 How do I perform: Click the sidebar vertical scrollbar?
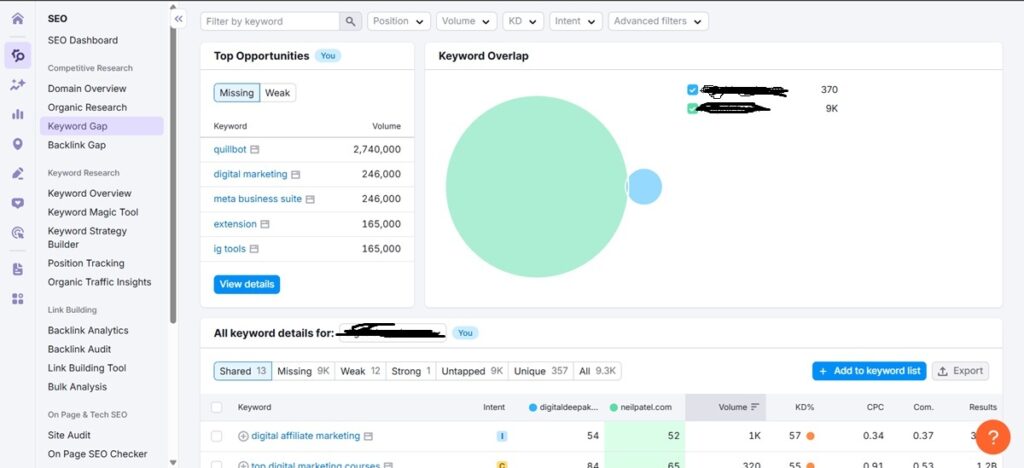pyautogui.click(x=173, y=166)
